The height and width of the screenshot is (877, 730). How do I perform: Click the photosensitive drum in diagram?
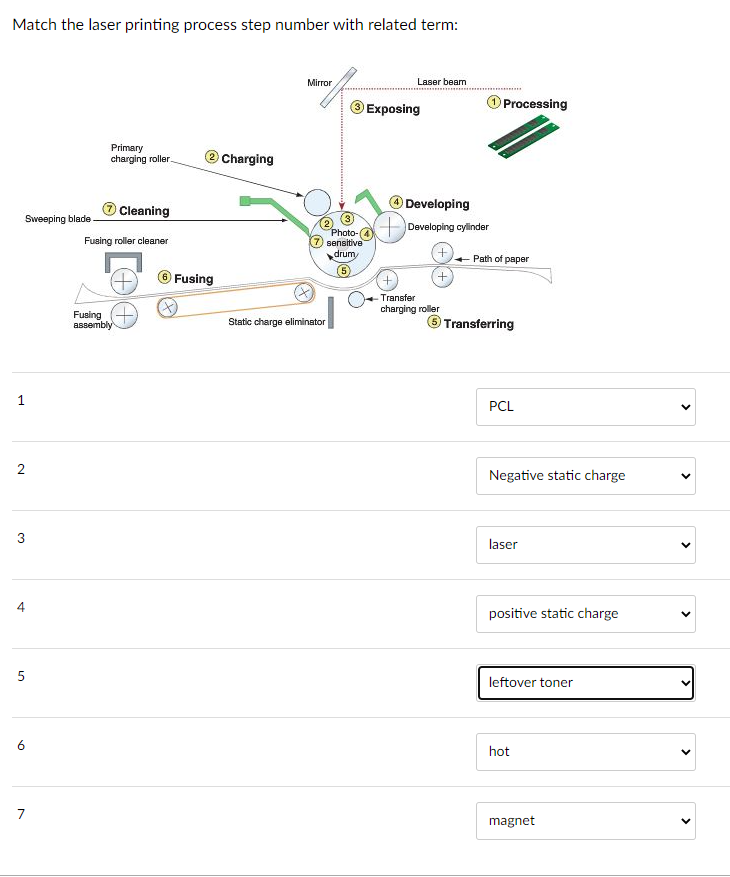[342, 246]
